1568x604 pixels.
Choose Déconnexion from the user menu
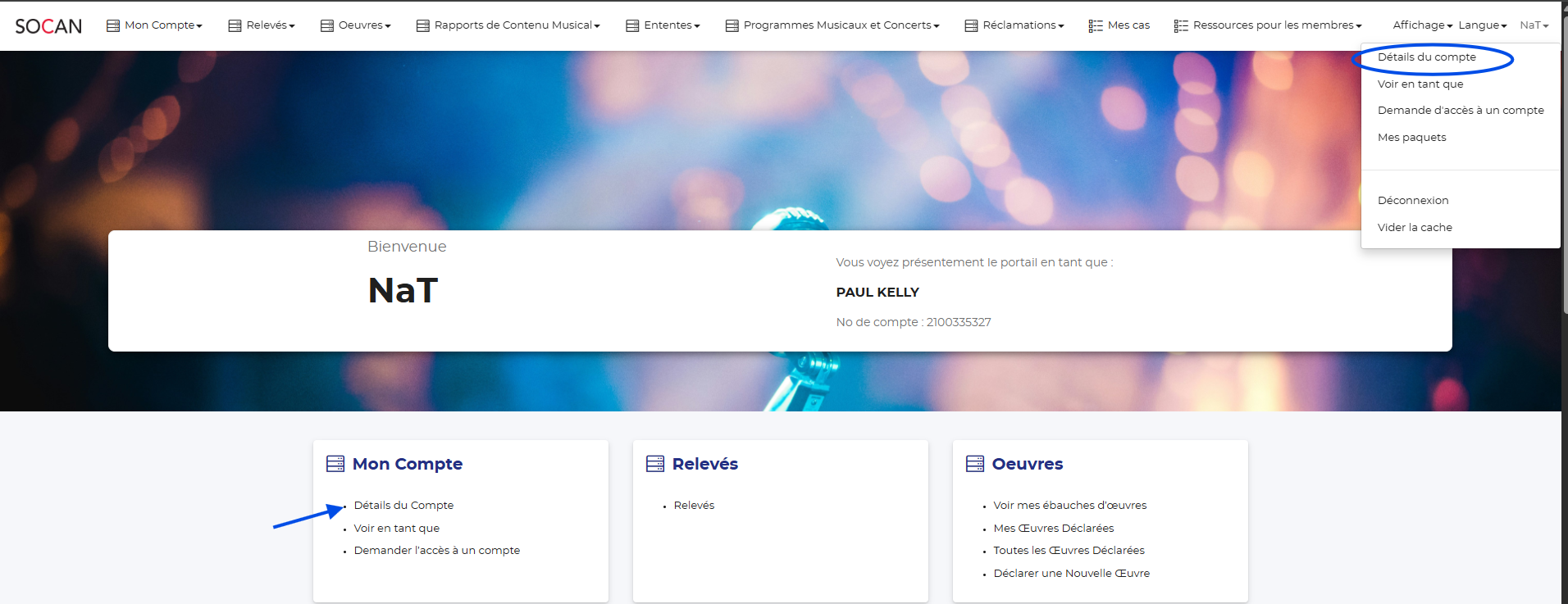[x=1413, y=201]
